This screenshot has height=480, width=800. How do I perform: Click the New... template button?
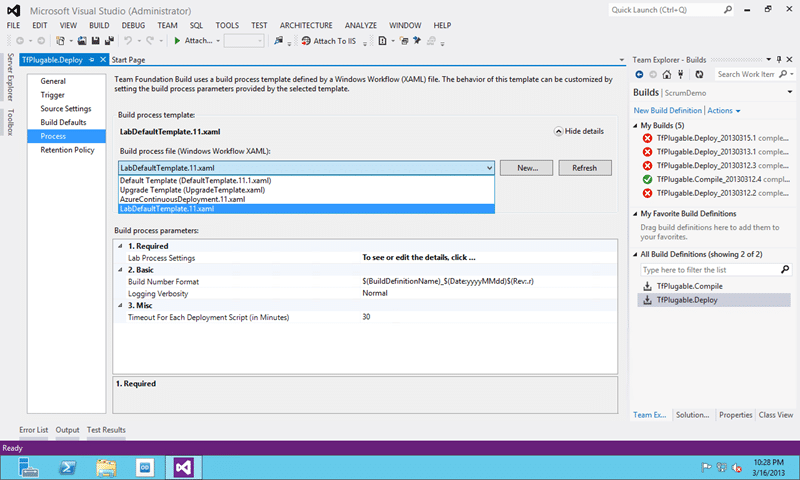click(527, 168)
